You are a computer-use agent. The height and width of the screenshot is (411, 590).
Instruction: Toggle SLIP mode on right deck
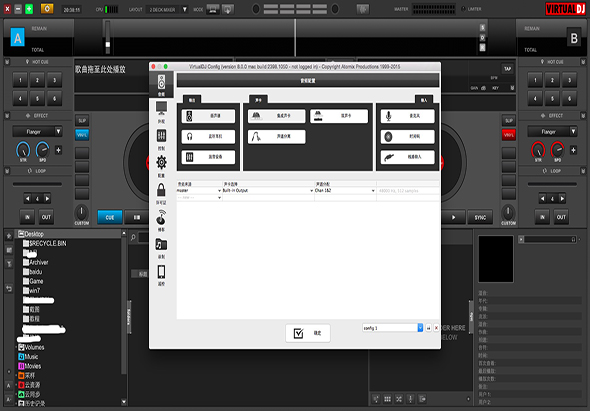508,120
